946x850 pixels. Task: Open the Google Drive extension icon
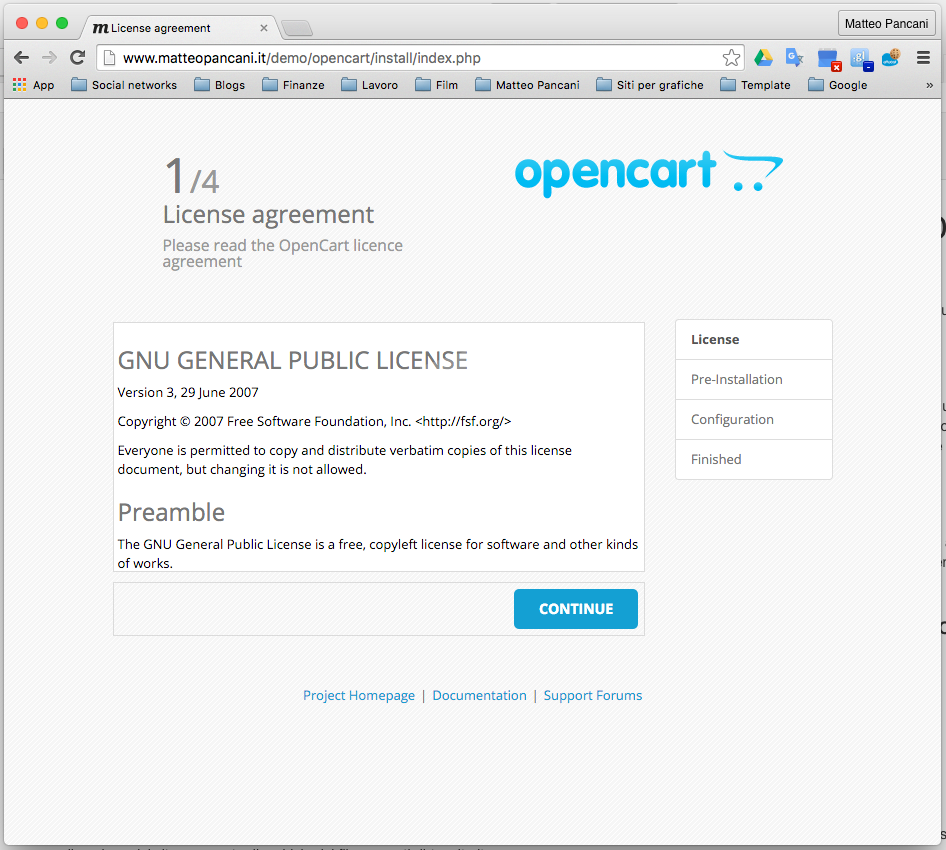pyautogui.click(x=763, y=58)
